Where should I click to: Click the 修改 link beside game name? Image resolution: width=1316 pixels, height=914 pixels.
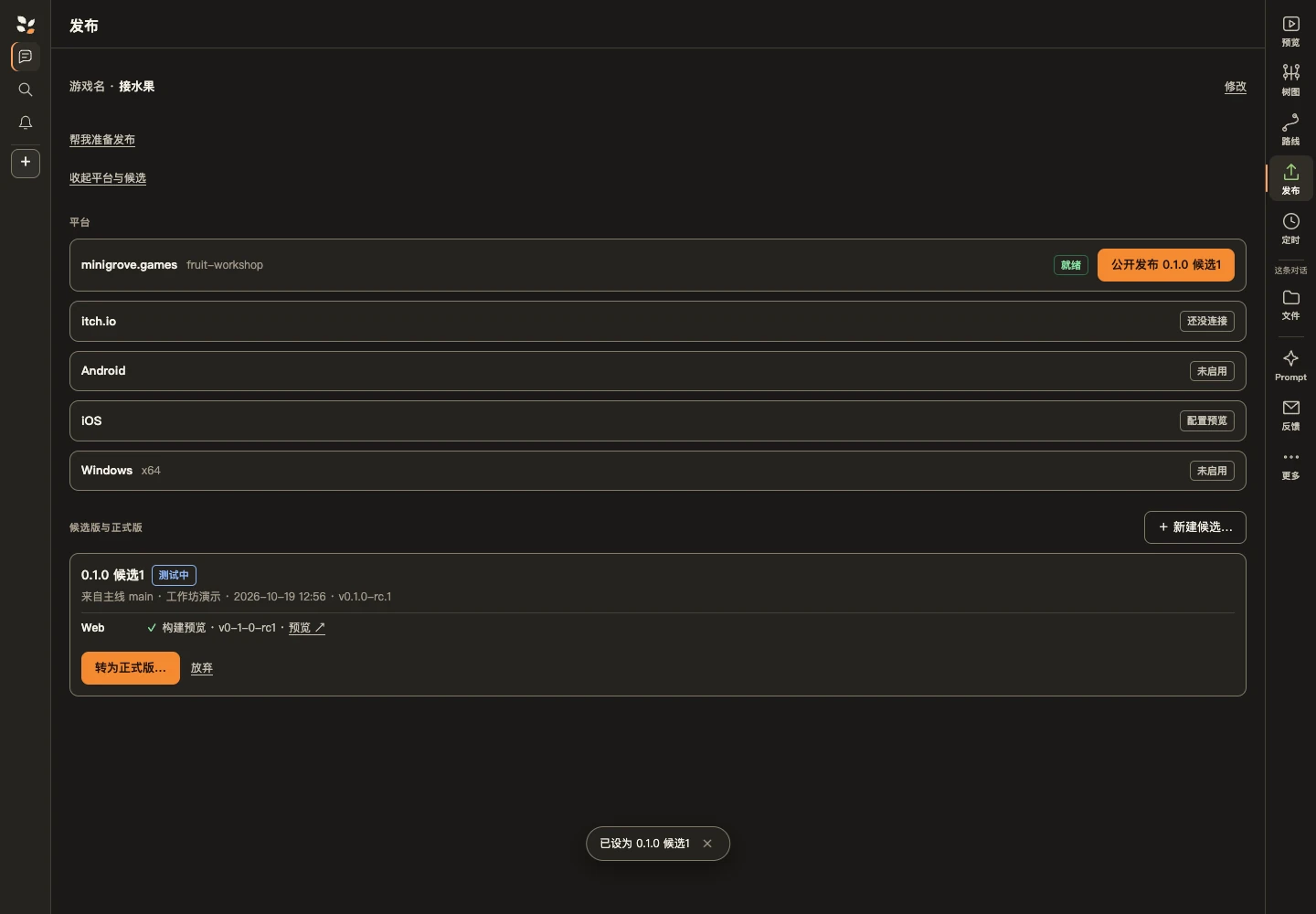(x=1235, y=87)
